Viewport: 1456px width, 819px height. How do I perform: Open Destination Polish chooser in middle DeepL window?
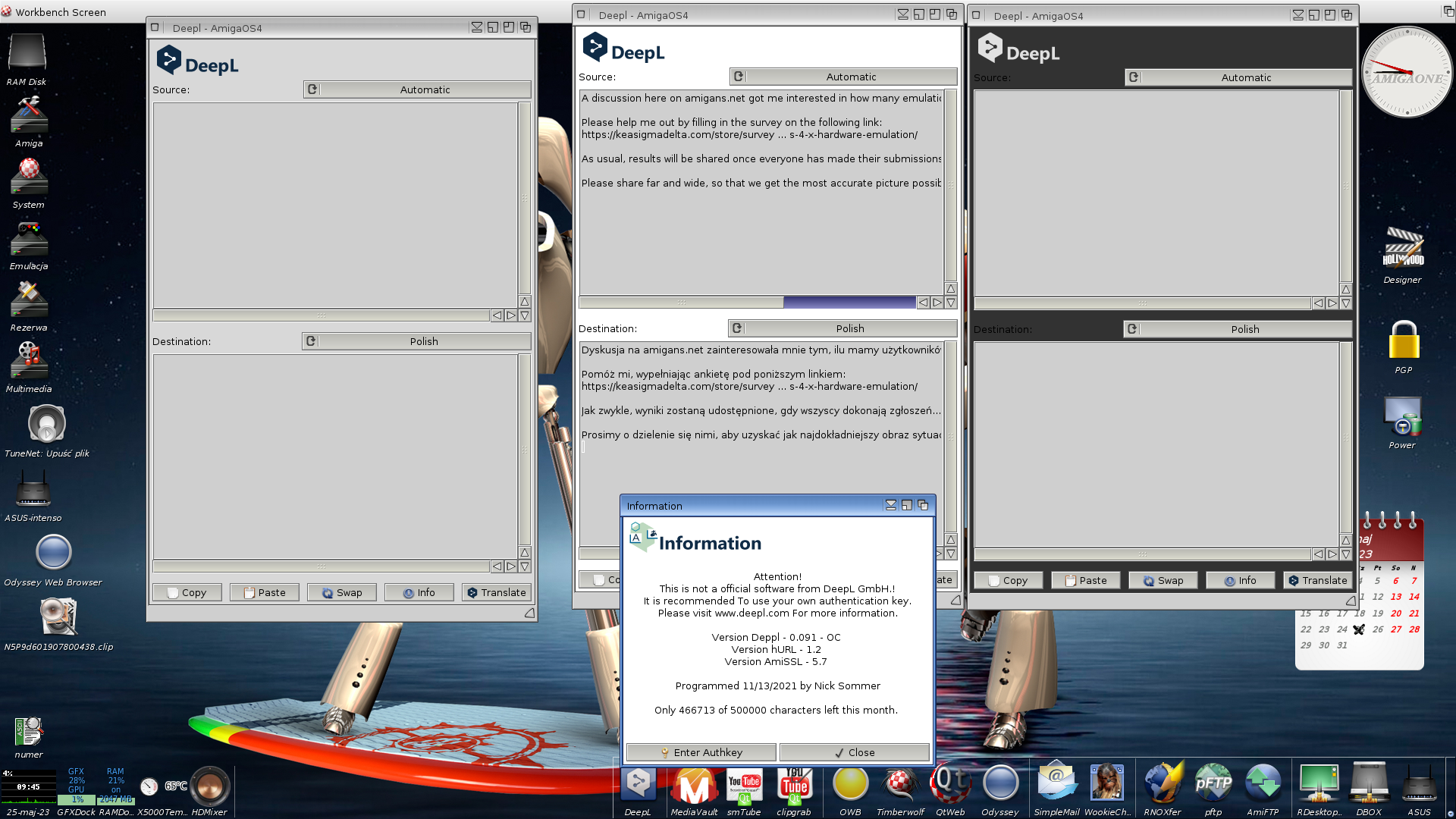point(843,328)
